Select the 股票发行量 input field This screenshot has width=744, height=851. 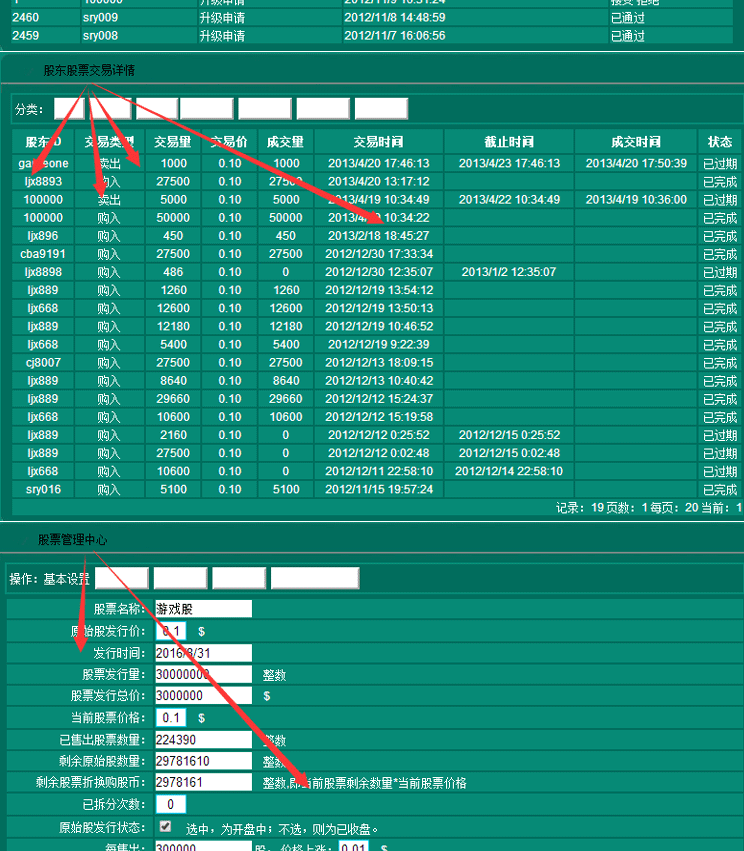pos(204,675)
